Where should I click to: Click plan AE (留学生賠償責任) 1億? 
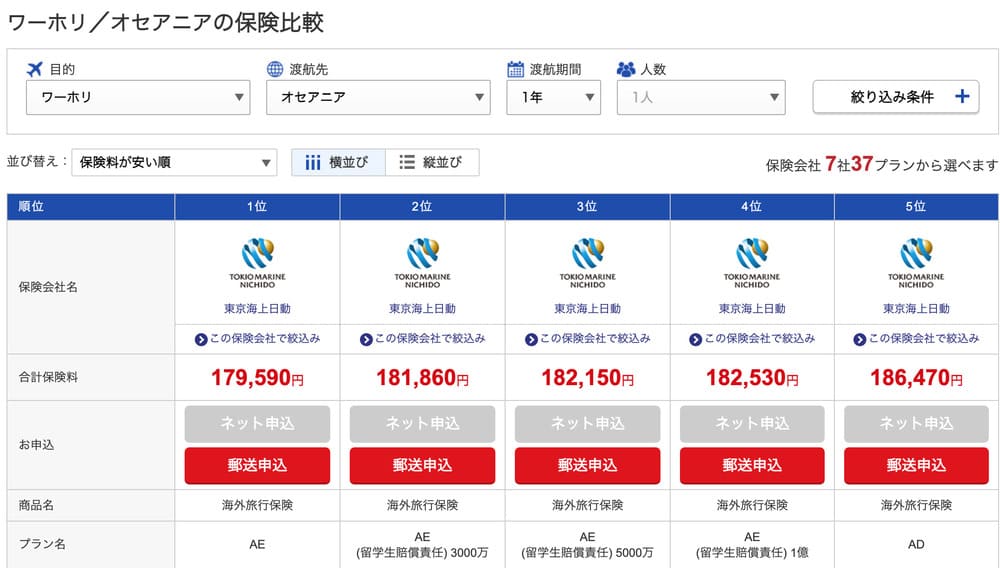click(x=752, y=545)
